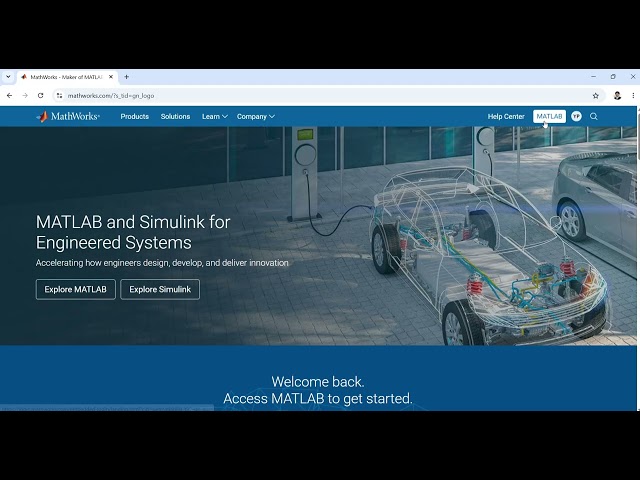
Task: Click the MathWorks logo
Action: (68, 116)
